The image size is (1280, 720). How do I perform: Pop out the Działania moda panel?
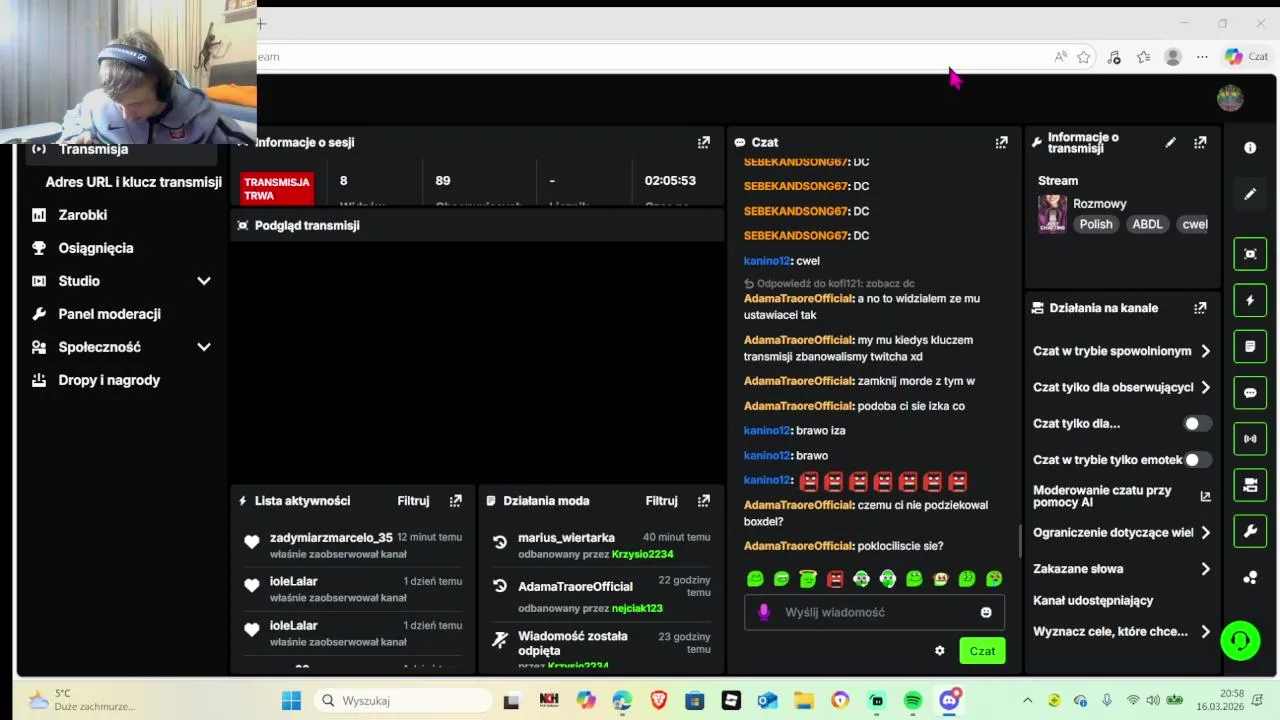704,501
